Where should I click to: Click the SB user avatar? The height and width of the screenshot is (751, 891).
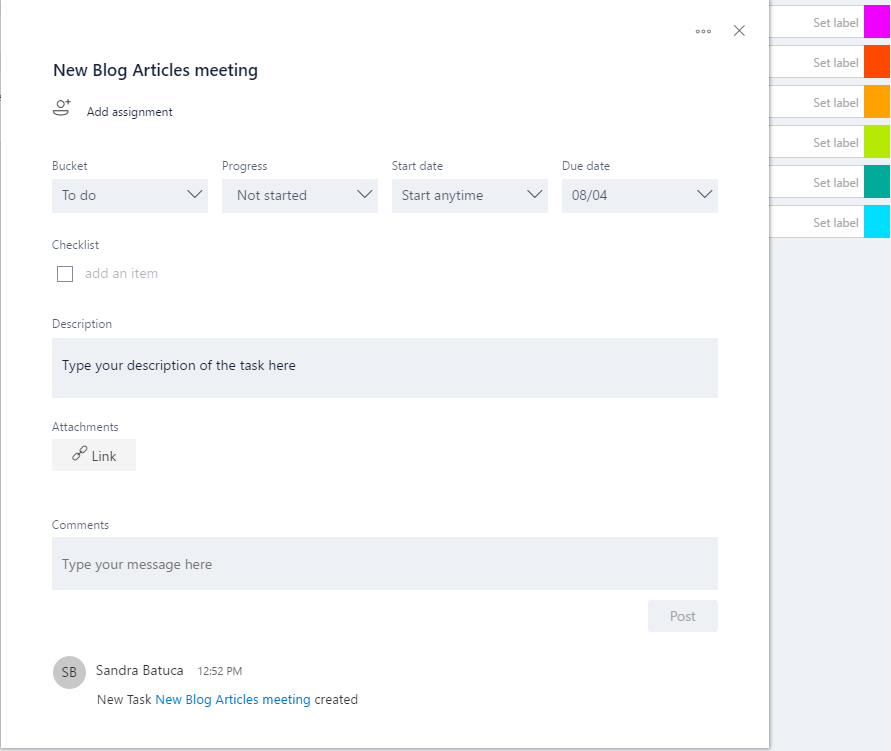[69, 672]
